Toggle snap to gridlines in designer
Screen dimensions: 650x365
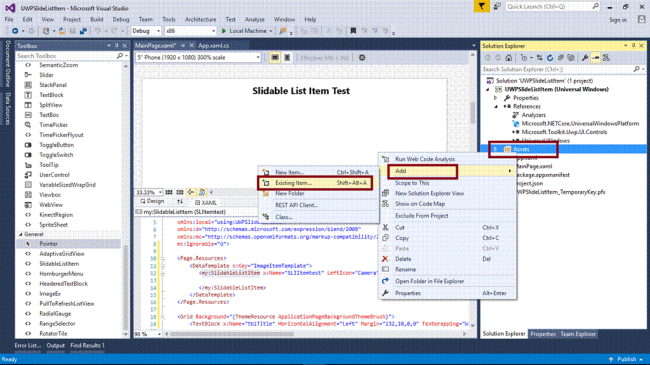pyautogui.click(x=179, y=192)
